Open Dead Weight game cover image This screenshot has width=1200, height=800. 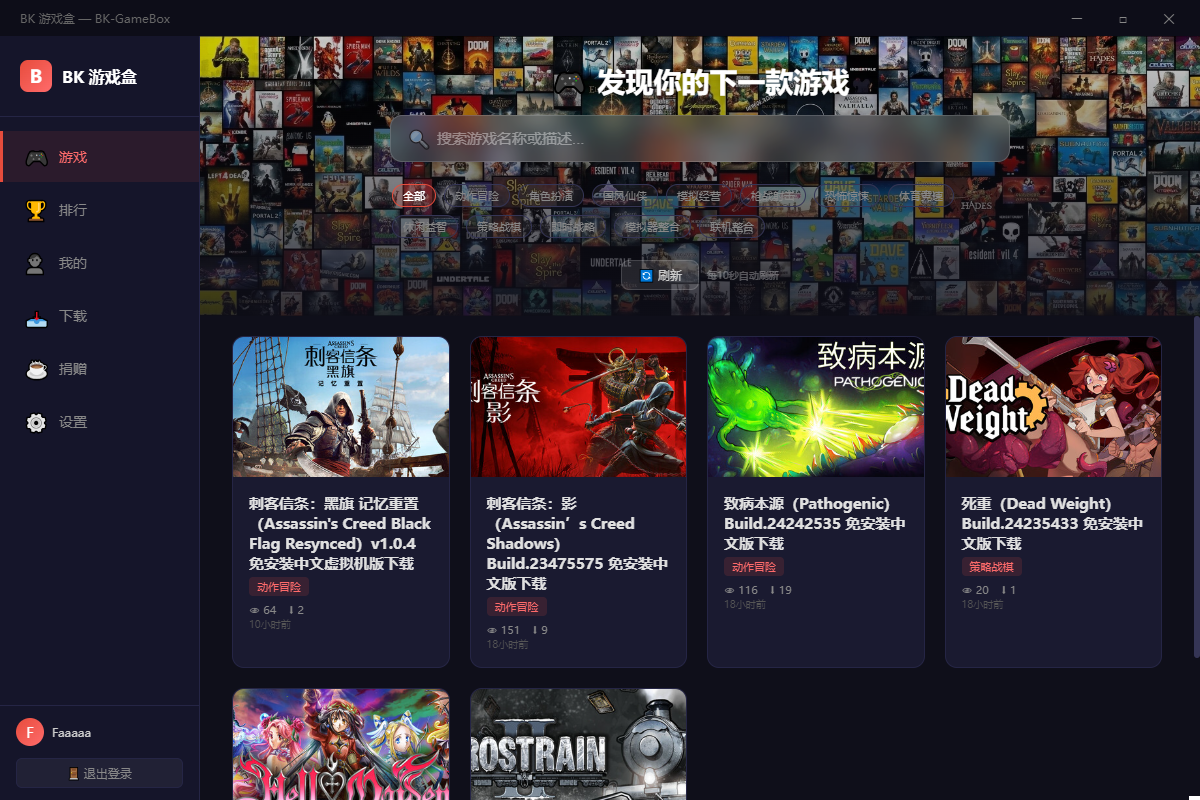(x=1053, y=407)
